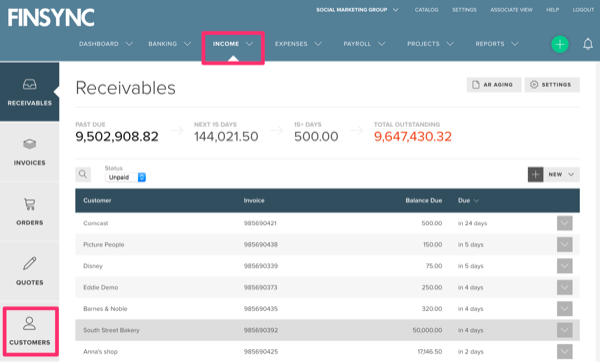The height and width of the screenshot is (362, 600).
Task: Expand the New dropdown arrow
Action: coord(571,174)
